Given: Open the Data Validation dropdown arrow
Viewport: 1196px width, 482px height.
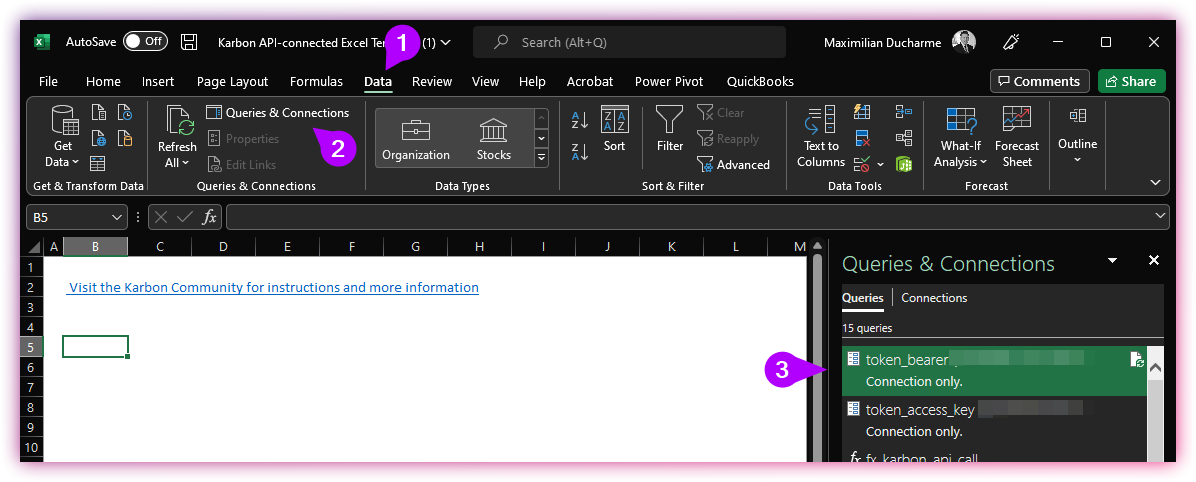Looking at the screenshot, I should (881, 164).
